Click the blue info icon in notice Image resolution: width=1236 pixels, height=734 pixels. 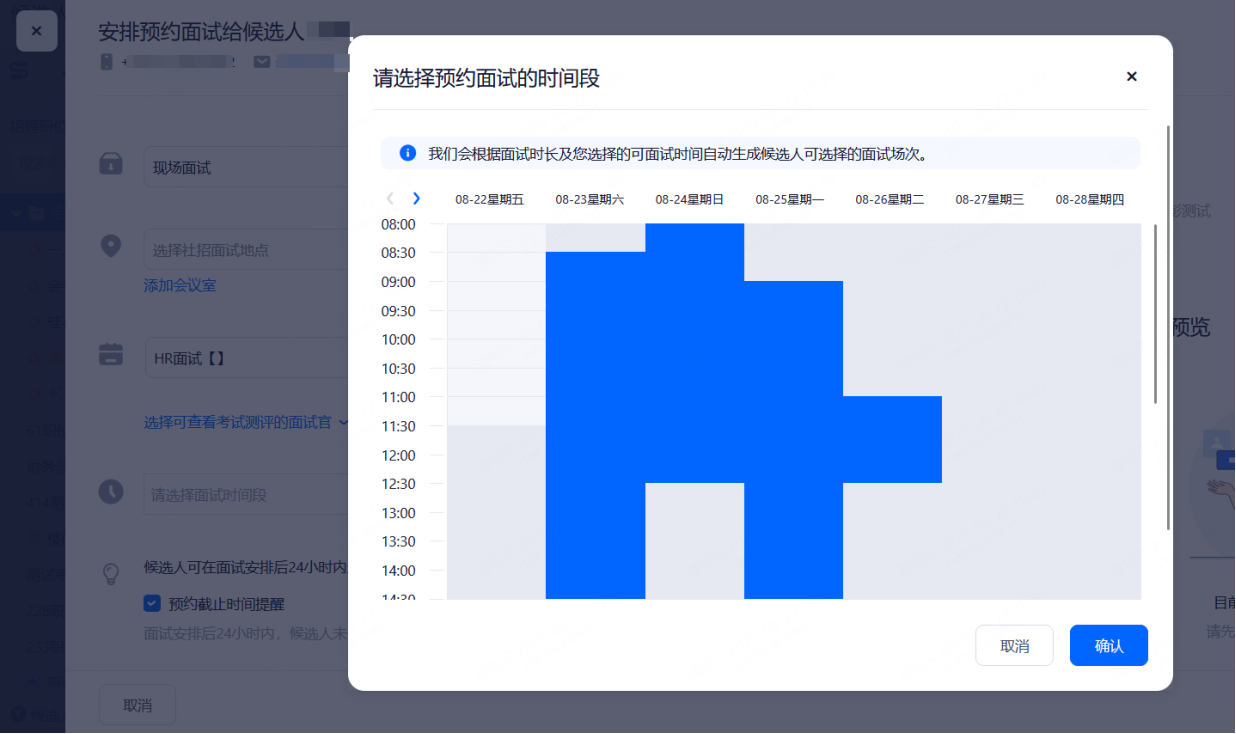click(x=407, y=153)
